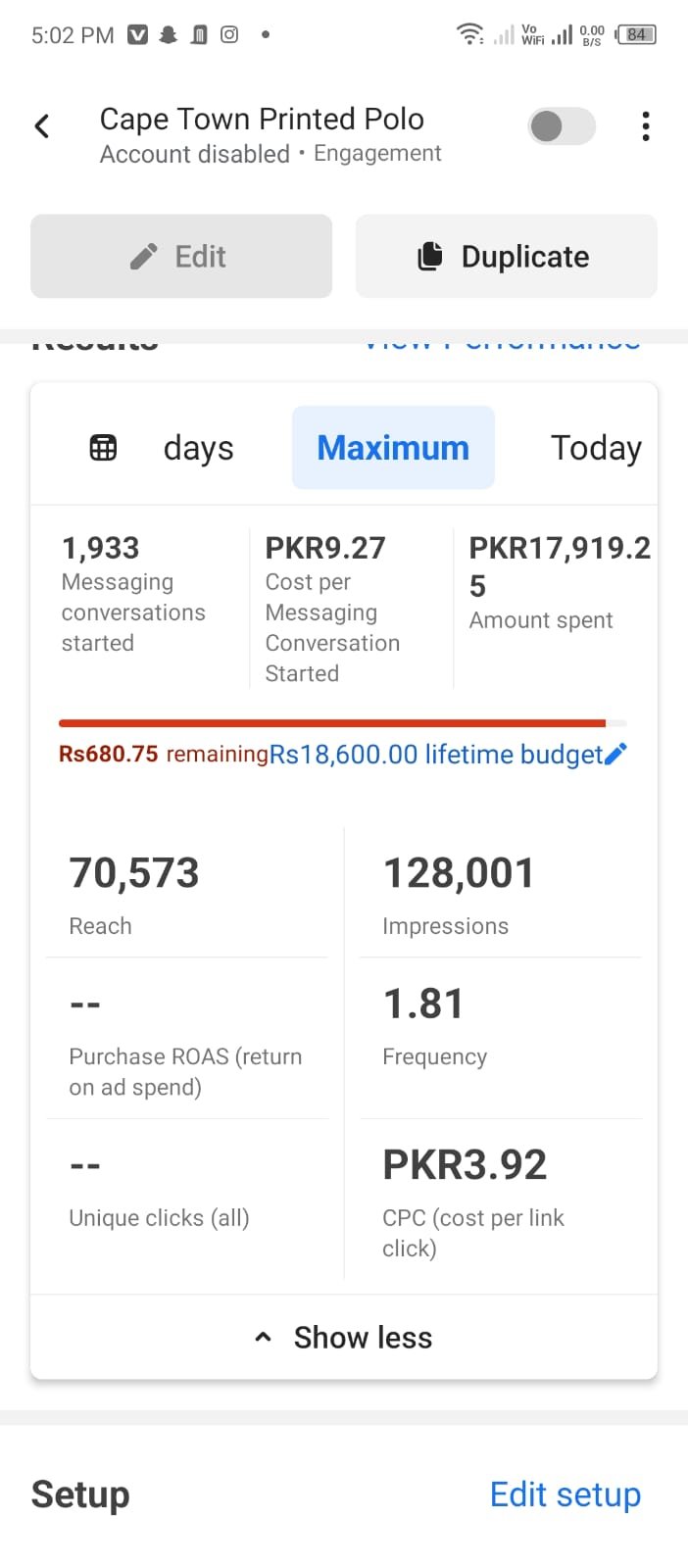
Task: Select the days date range tab
Action: click(198, 448)
